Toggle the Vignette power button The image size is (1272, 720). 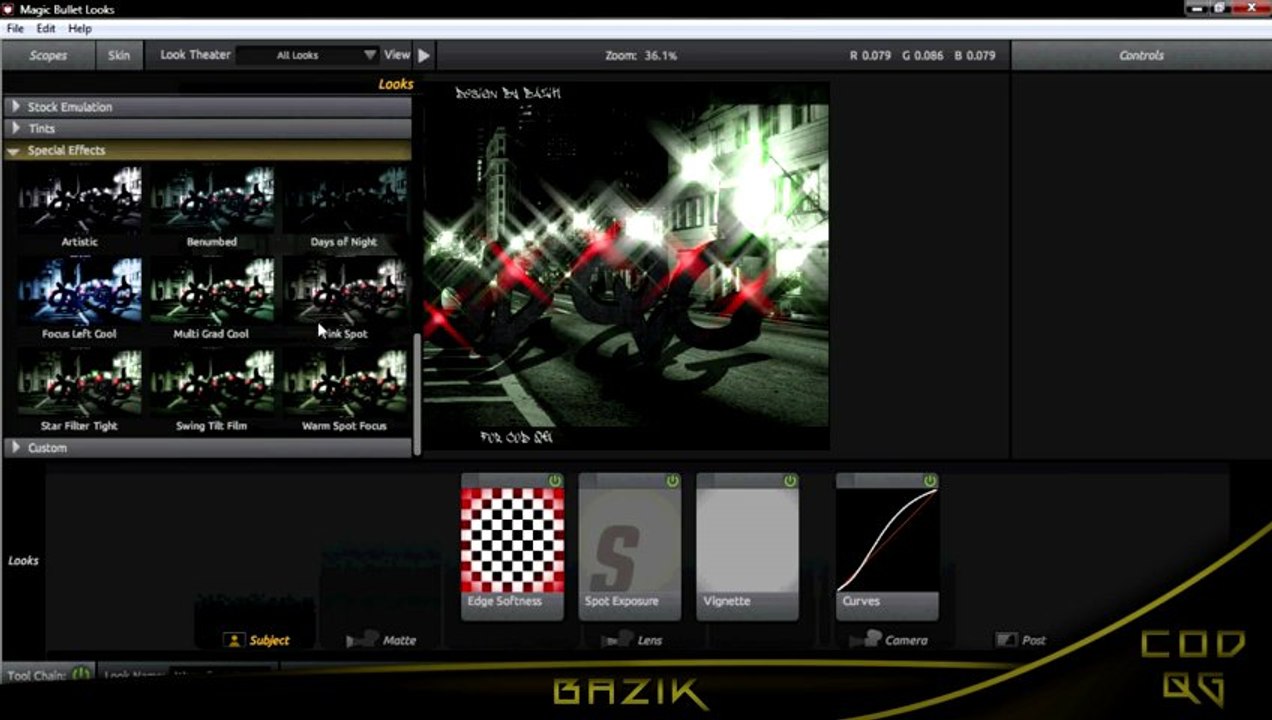click(790, 481)
